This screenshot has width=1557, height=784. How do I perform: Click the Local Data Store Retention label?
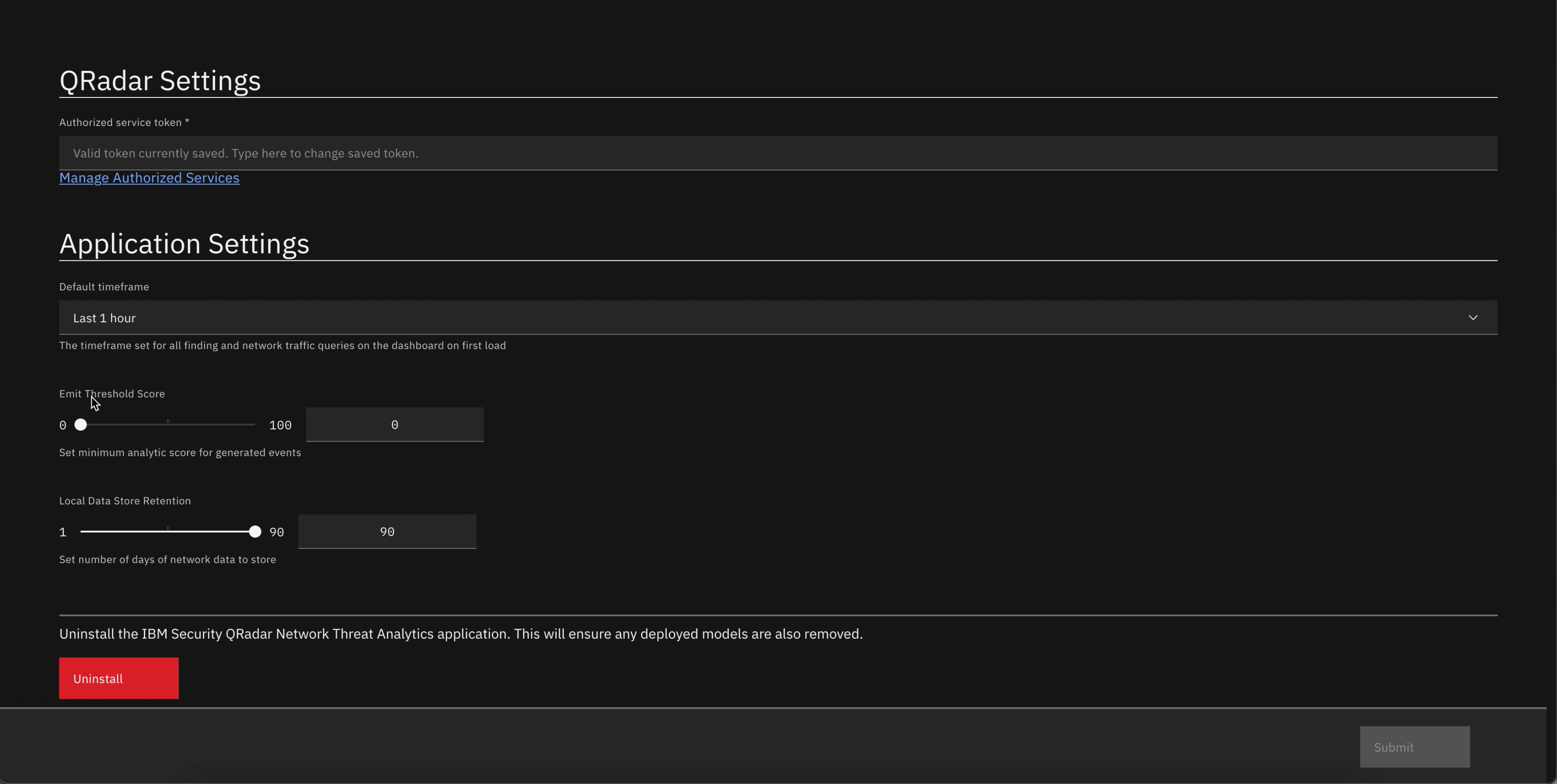point(125,501)
